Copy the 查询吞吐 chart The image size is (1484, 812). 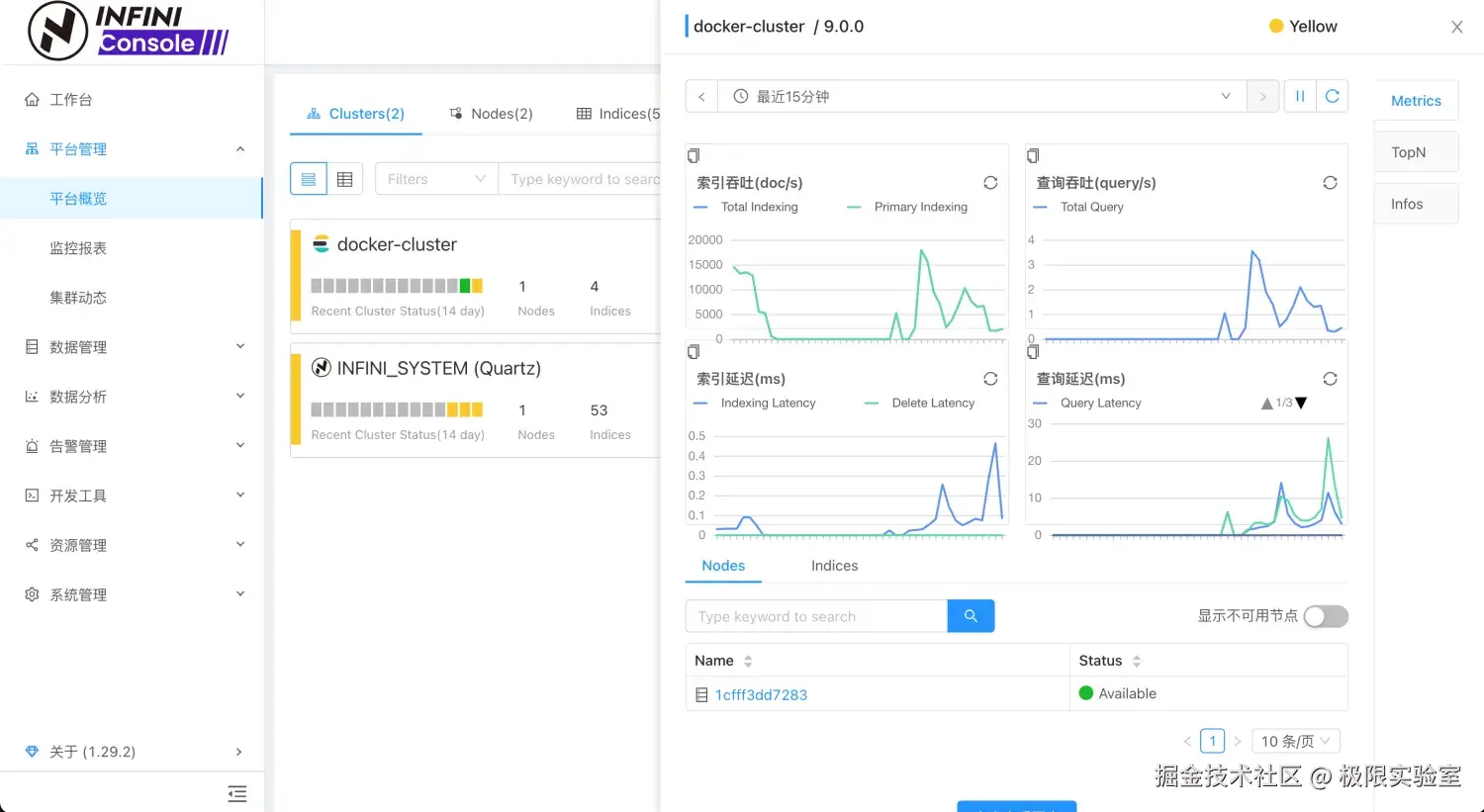pyautogui.click(x=1033, y=155)
